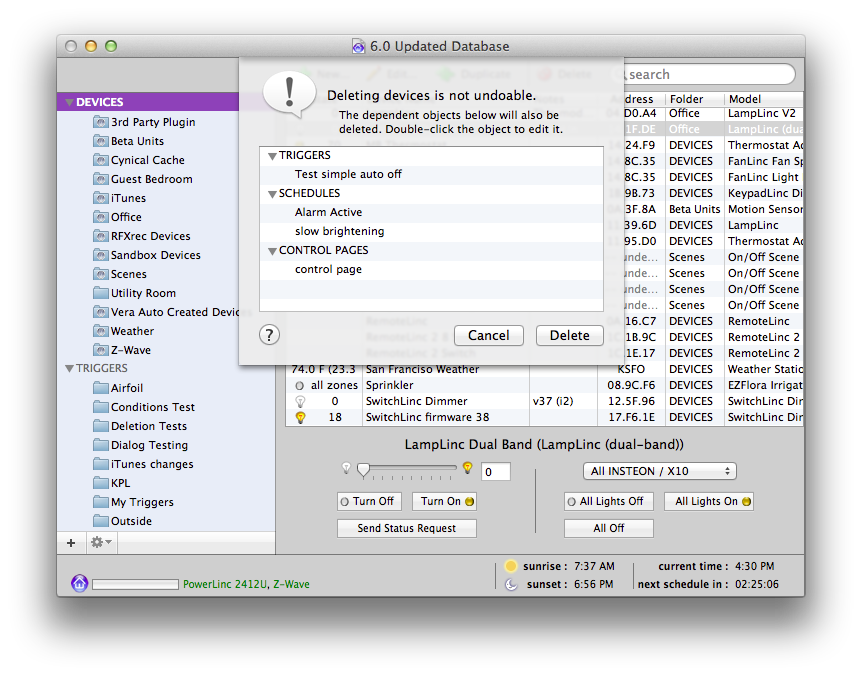Select the Cynical Cache folder icon
The image size is (862, 676).
(x=101, y=160)
